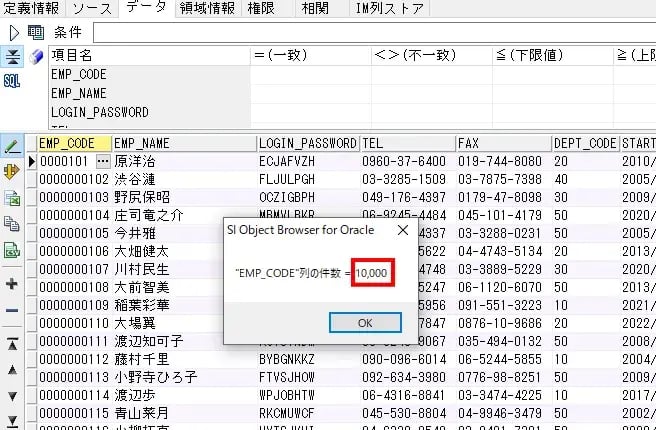The image size is (656, 430).
Task: Toggle the collapse condition panel button
Action: [13, 56]
